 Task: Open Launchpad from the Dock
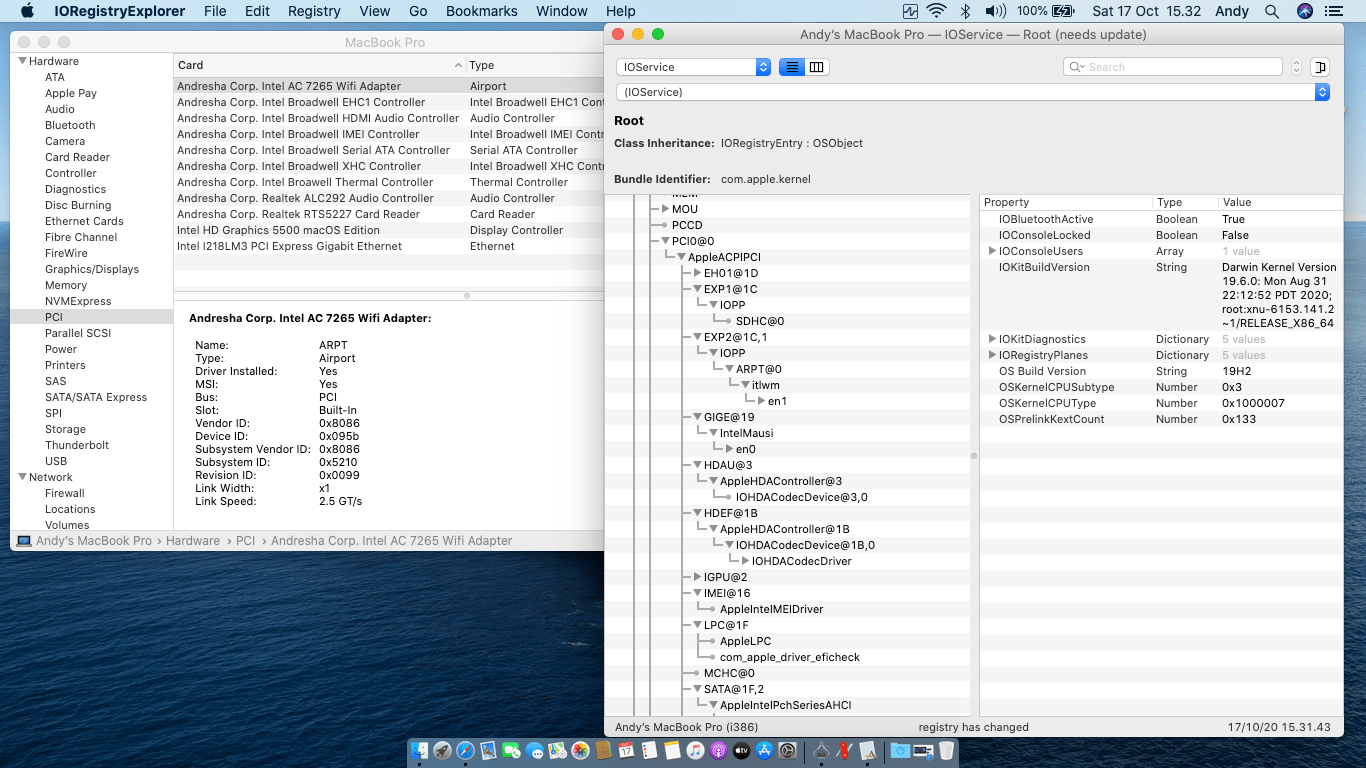coord(442,751)
